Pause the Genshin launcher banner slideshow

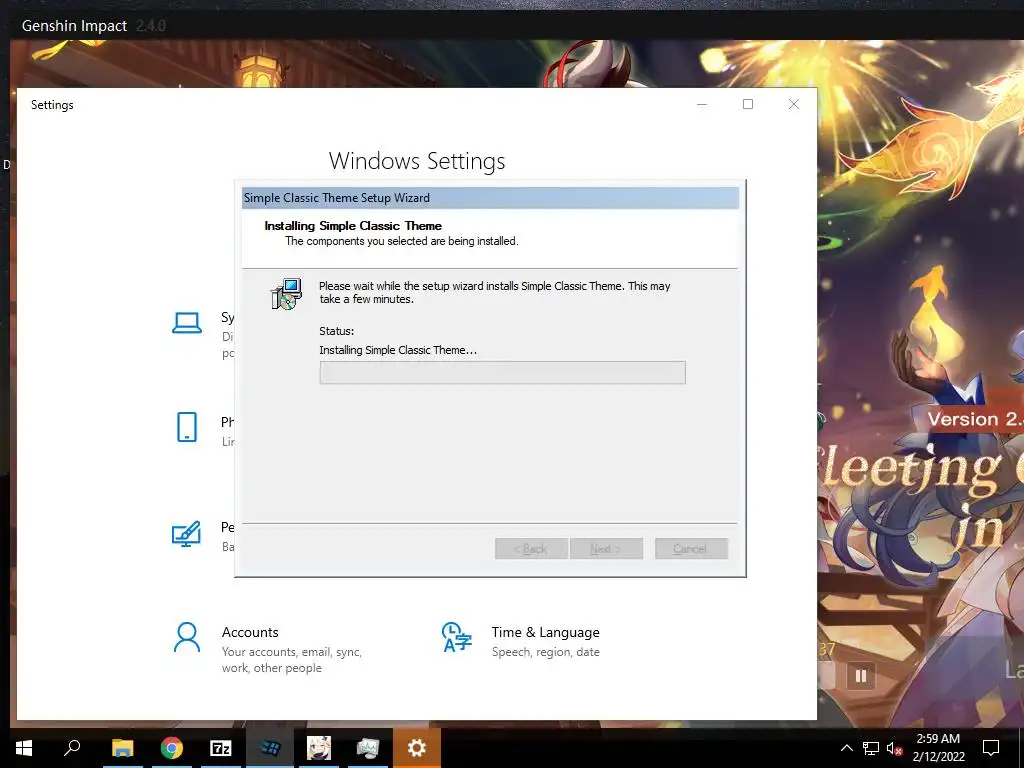point(861,676)
